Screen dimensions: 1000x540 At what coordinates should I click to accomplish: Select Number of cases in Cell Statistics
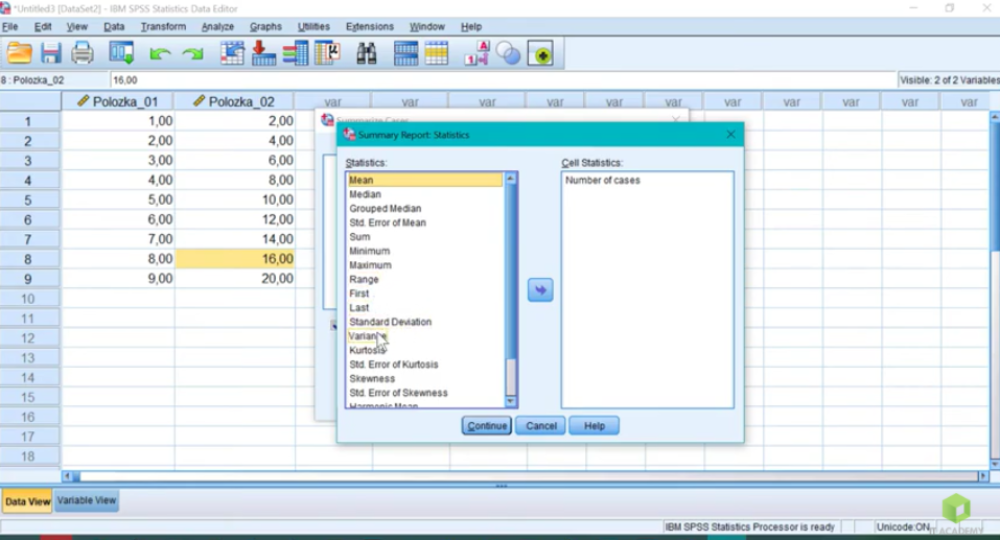coord(602,181)
